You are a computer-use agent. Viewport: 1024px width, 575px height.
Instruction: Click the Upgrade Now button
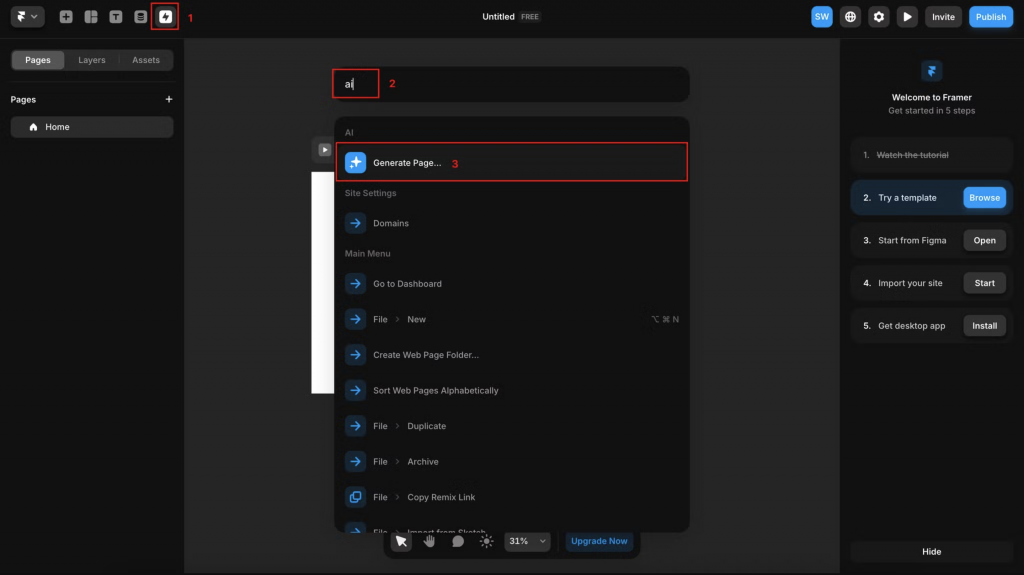tap(599, 541)
